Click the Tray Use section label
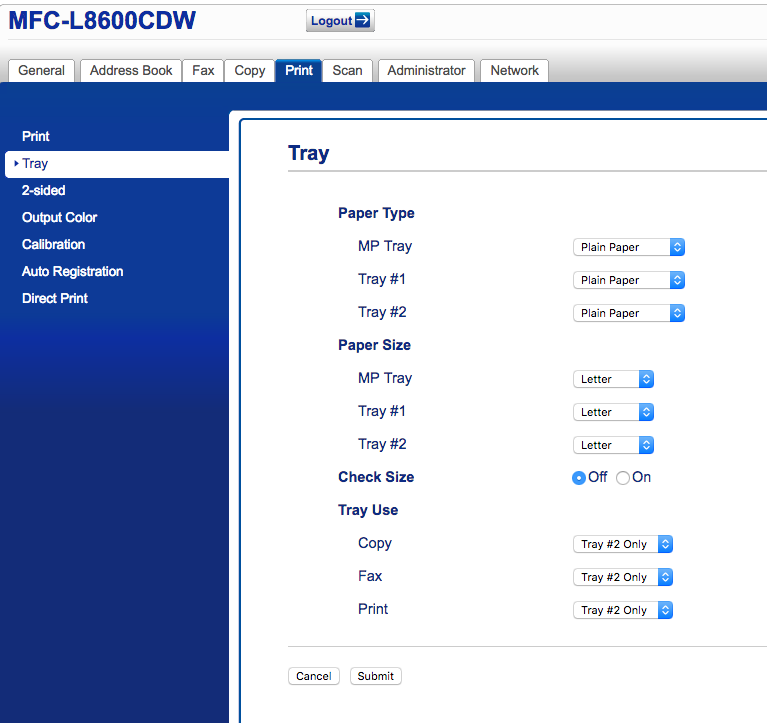 click(368, 510)
